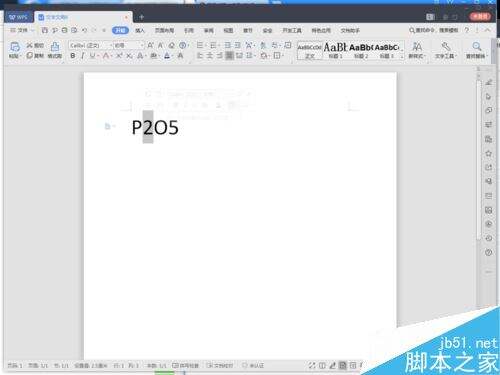Toggle Underline formatting
Image resolution: width=500 pixels, height=375 pixels.
[x=92, y=56]
